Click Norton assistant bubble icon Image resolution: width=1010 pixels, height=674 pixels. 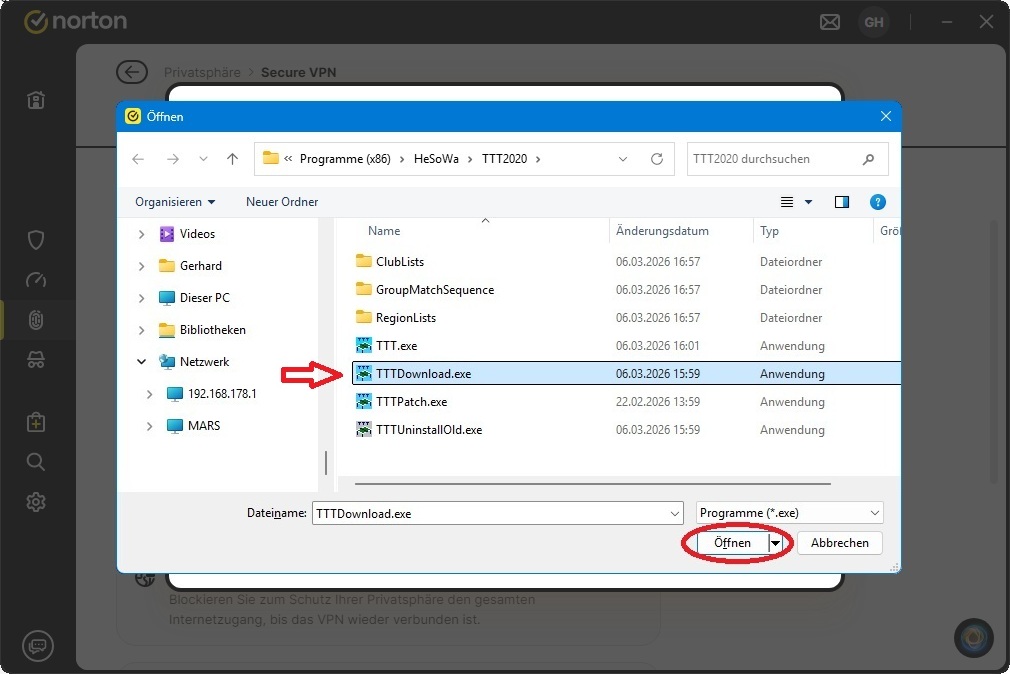(973, 638)
